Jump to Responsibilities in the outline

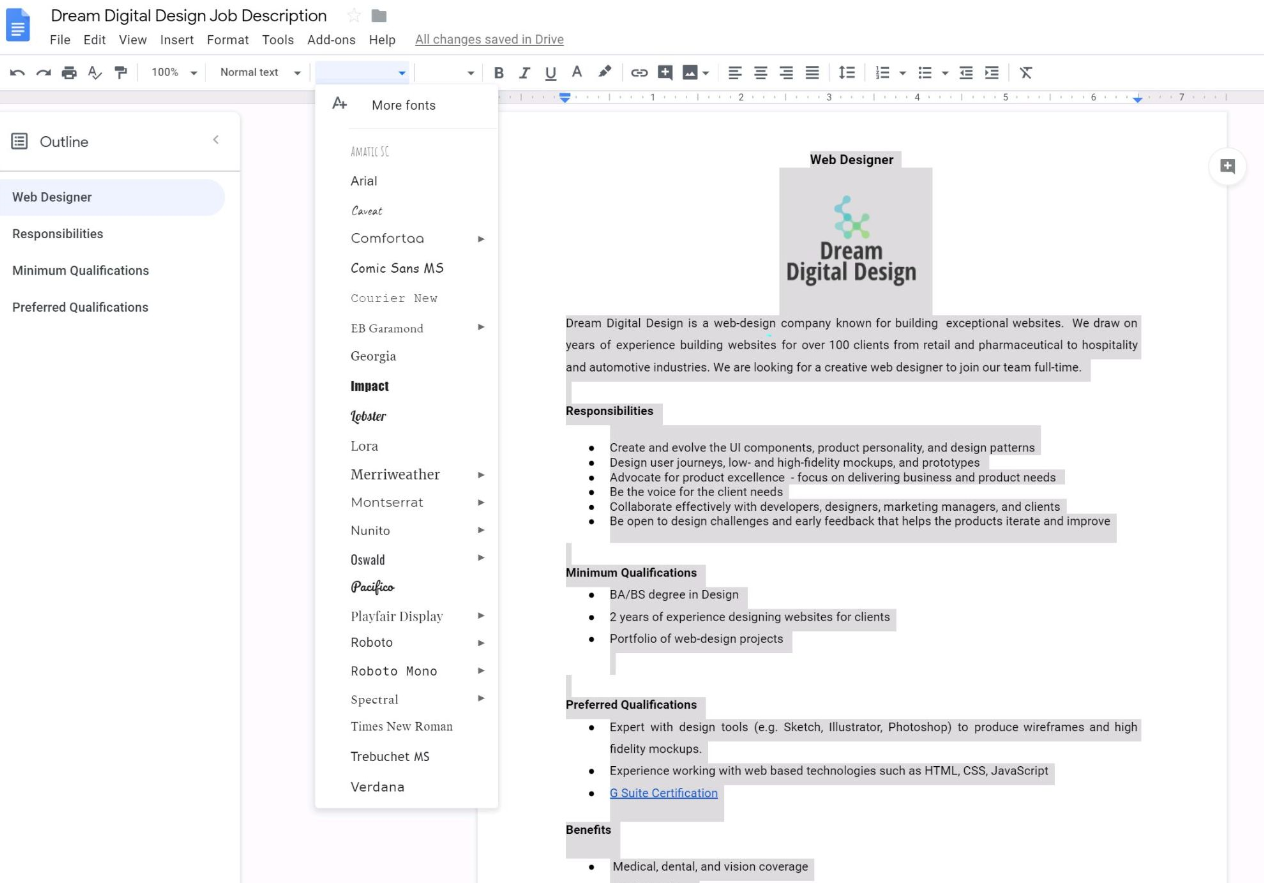pyautogui.click(x=57, y=234)
